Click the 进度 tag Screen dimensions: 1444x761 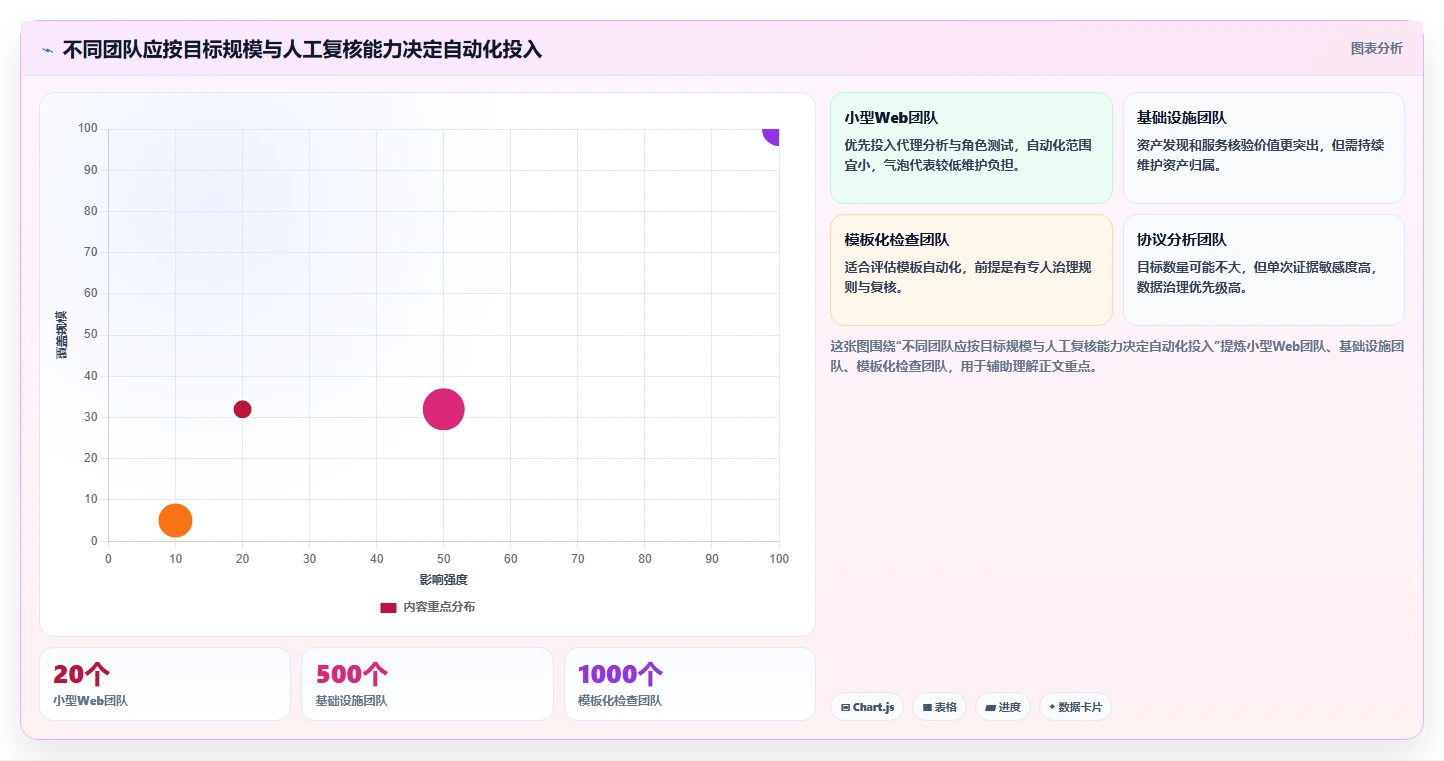[x=1003, y=707]
